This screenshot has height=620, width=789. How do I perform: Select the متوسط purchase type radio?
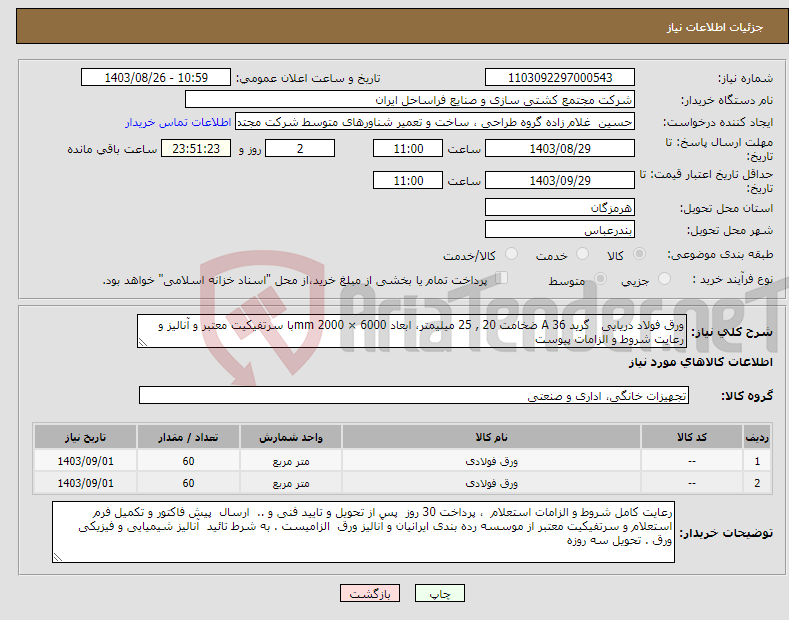tap(600, 279)
